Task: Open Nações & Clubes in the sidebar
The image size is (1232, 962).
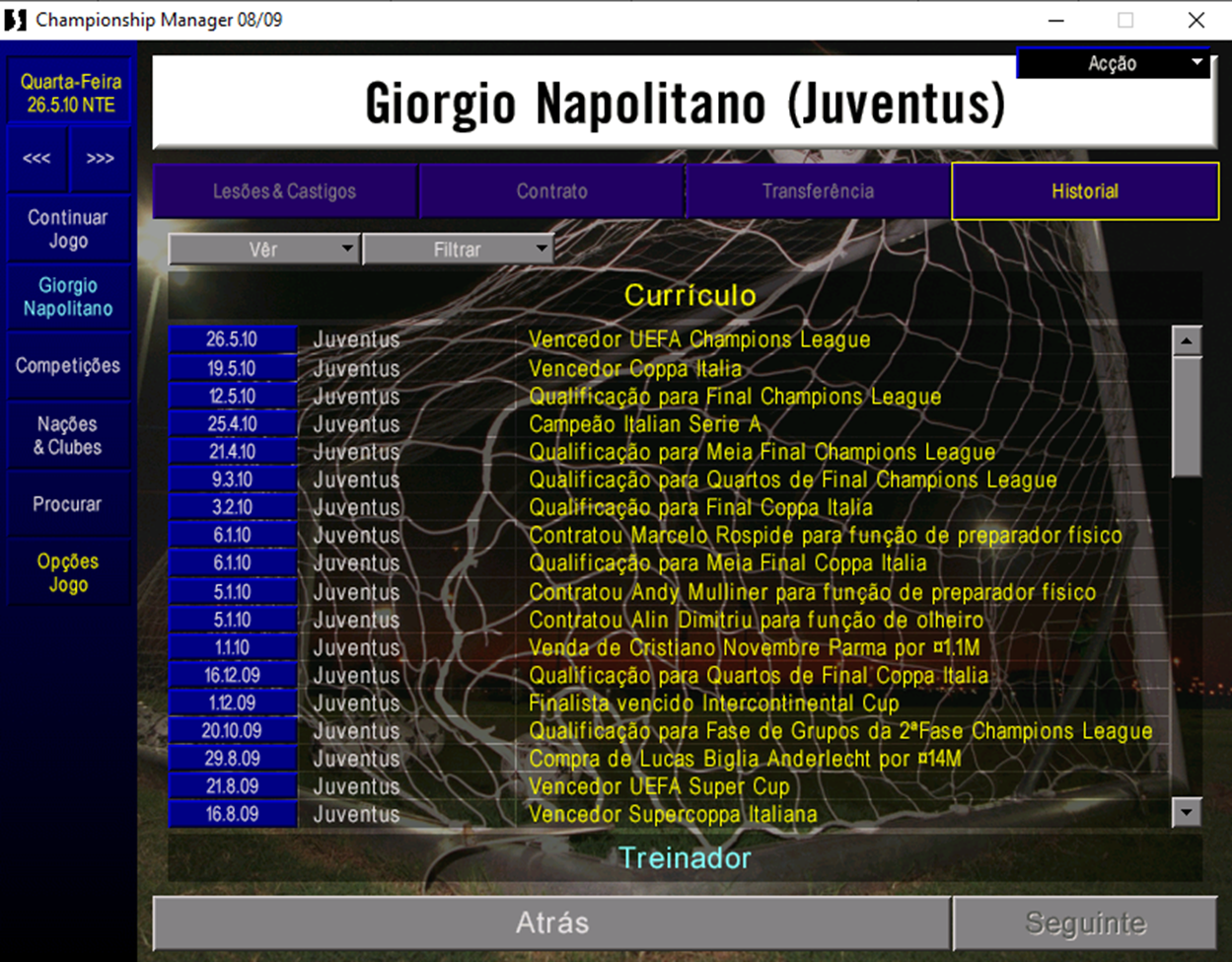Action: coord(68,435)
